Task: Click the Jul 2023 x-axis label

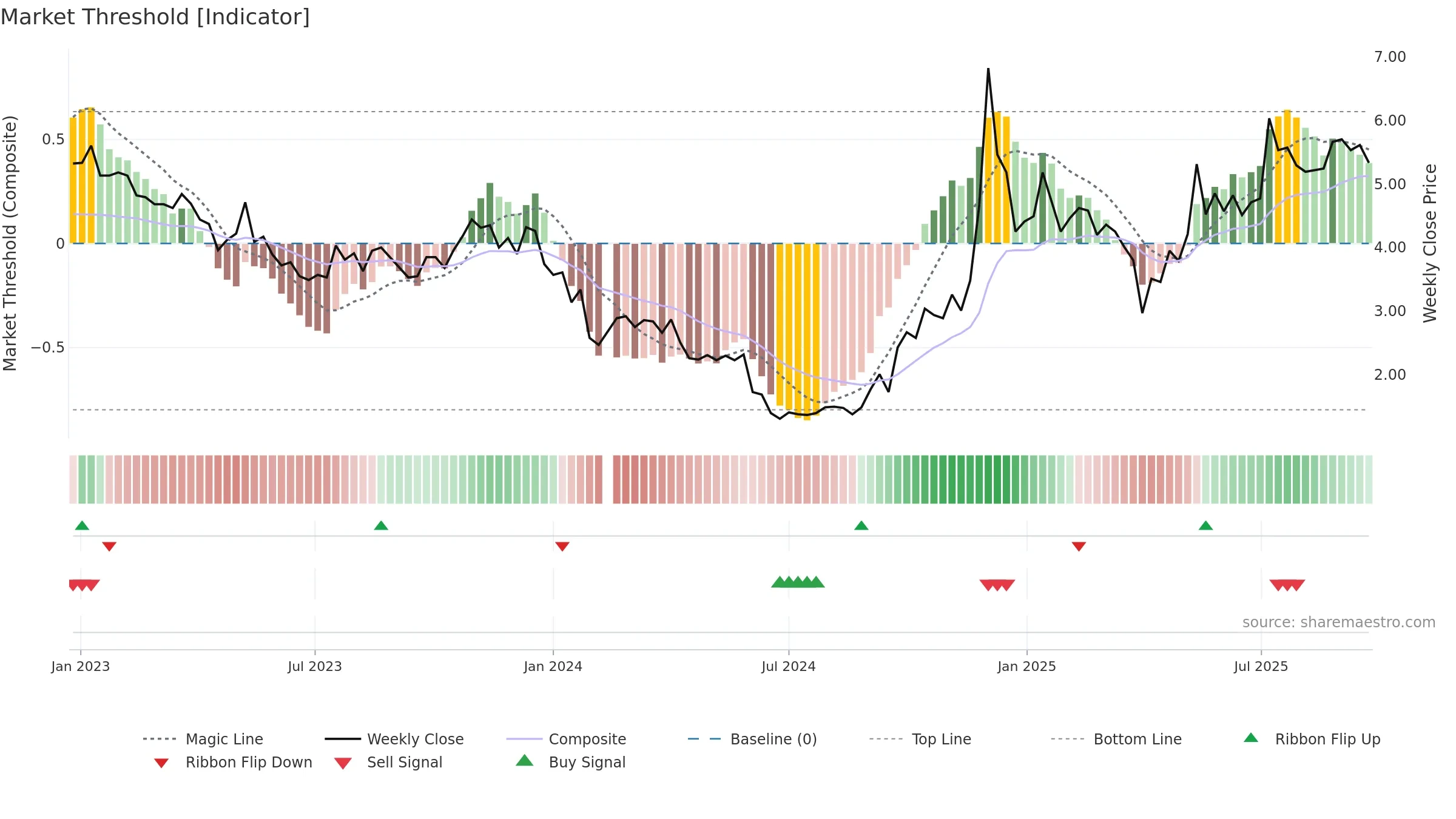Action: click(315, 667)
